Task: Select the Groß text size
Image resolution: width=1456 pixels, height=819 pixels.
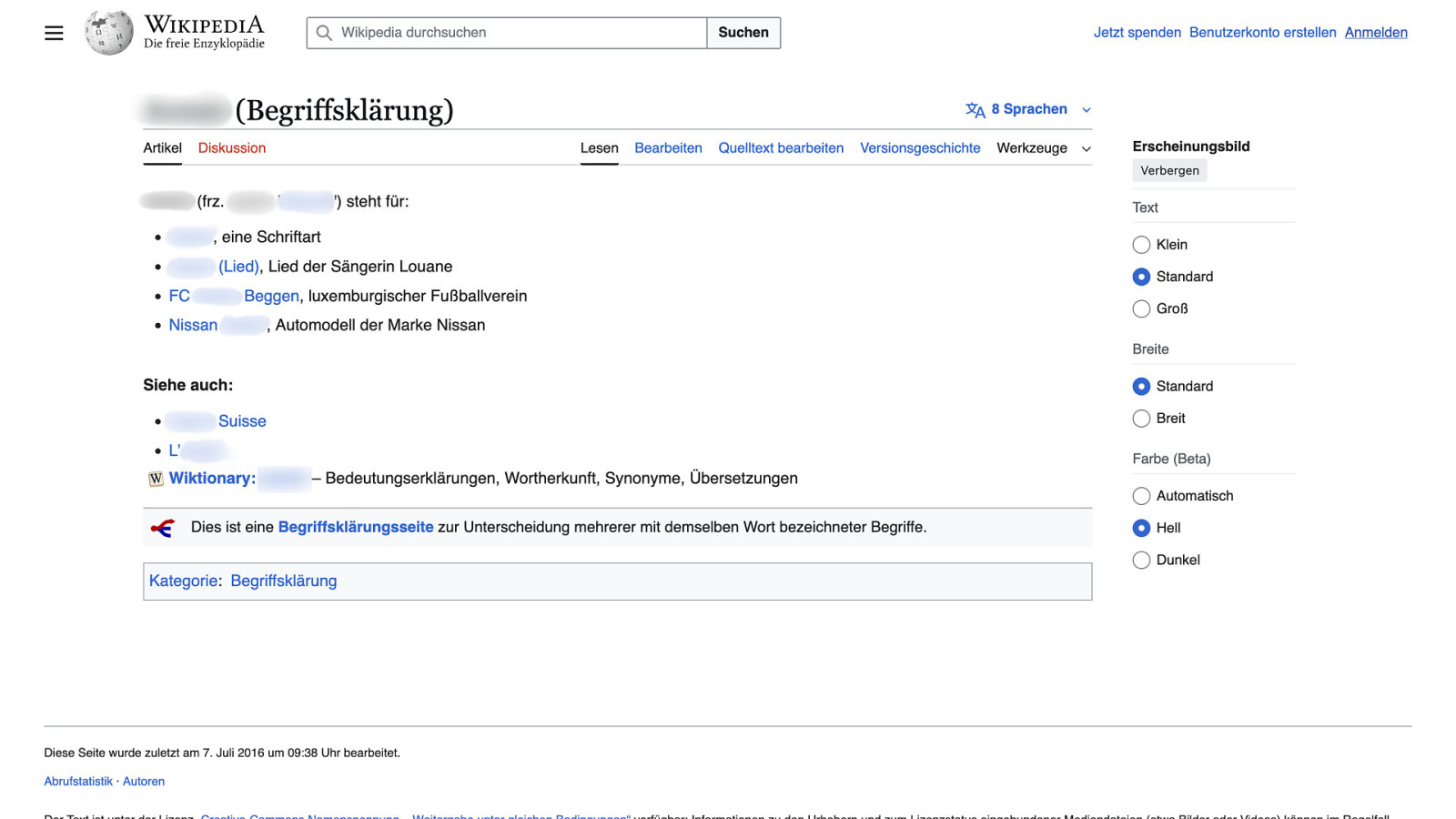Action: tap(1141, 308)
